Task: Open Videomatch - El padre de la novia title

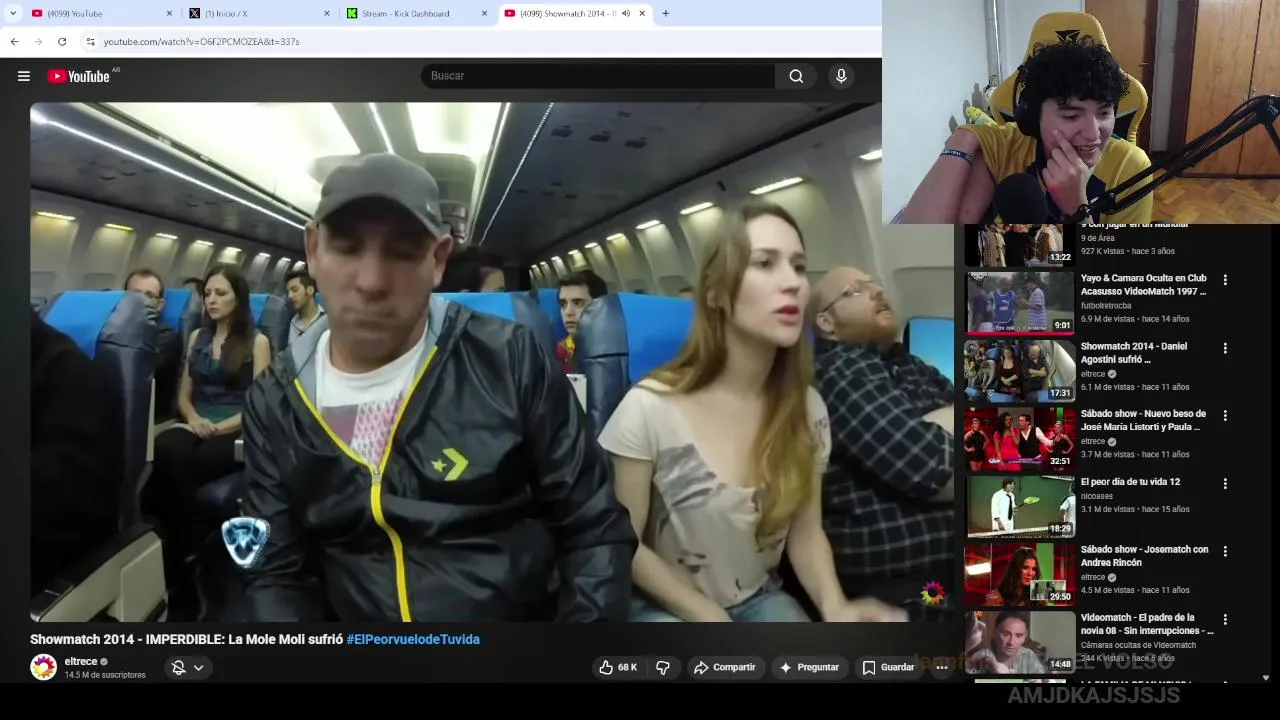Action: tap(1147, 624)
